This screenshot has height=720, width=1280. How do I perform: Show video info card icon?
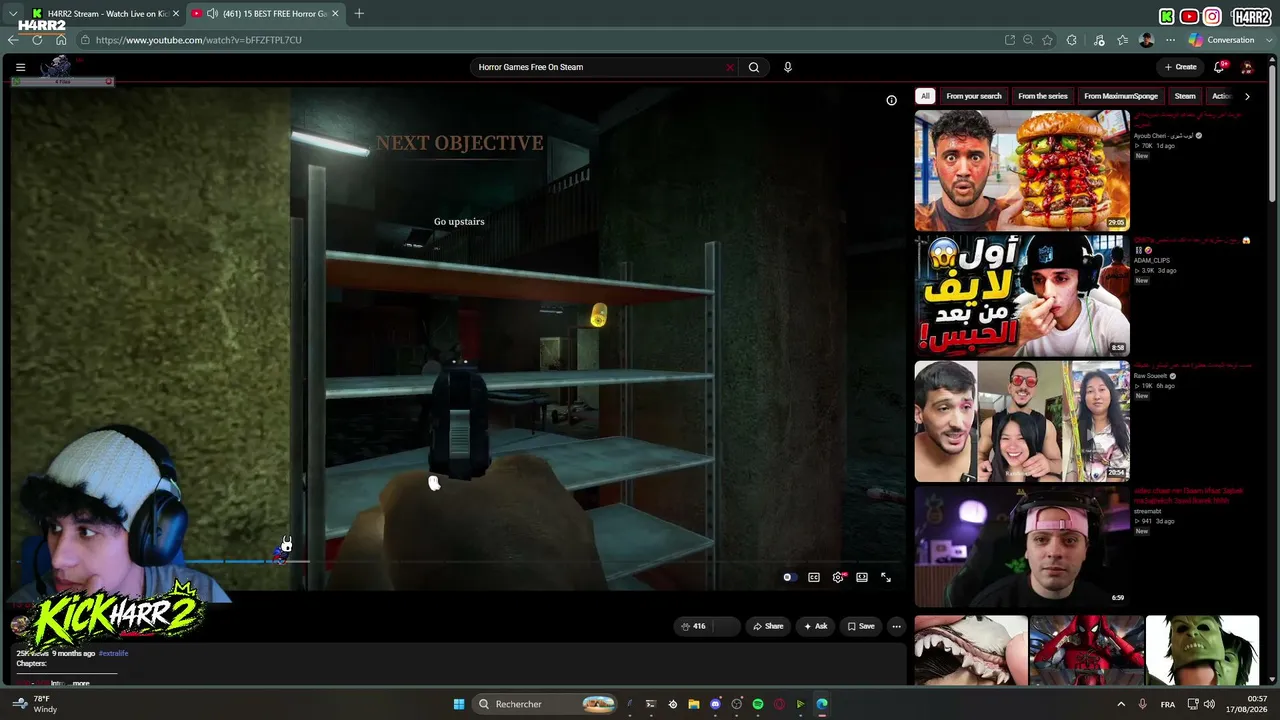891,100
